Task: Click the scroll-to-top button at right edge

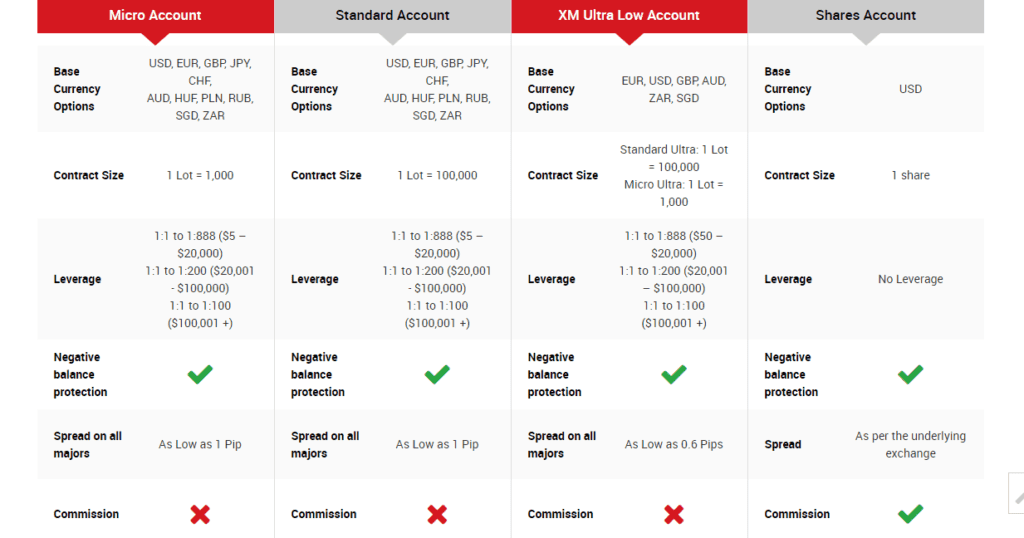Action: [1017, 494]
